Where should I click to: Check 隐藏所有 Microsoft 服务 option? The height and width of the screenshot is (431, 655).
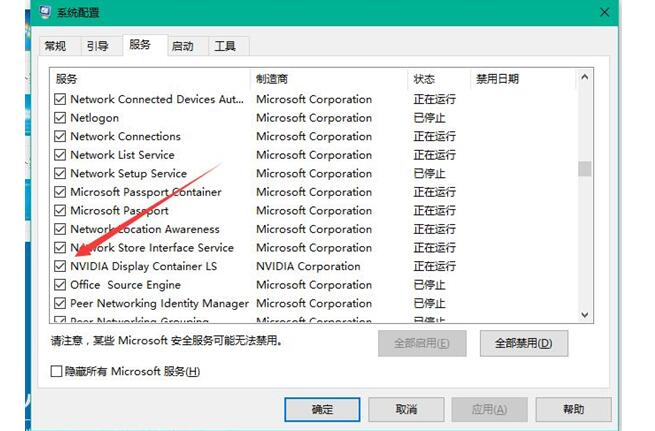tap(56, 371)
